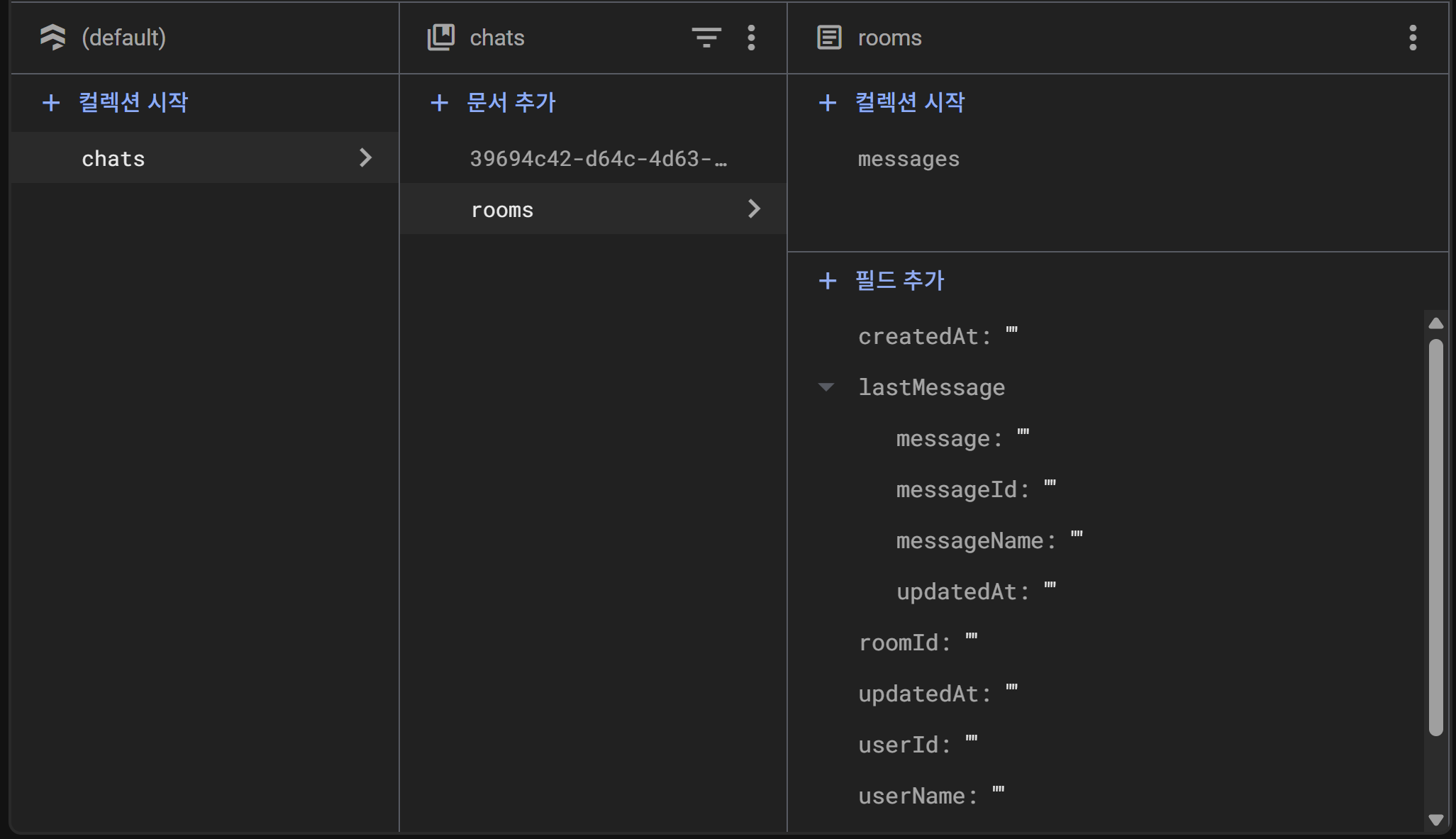
Task: Click the plus icon beside 문서 추가
Action: click(x=439, y=103)
